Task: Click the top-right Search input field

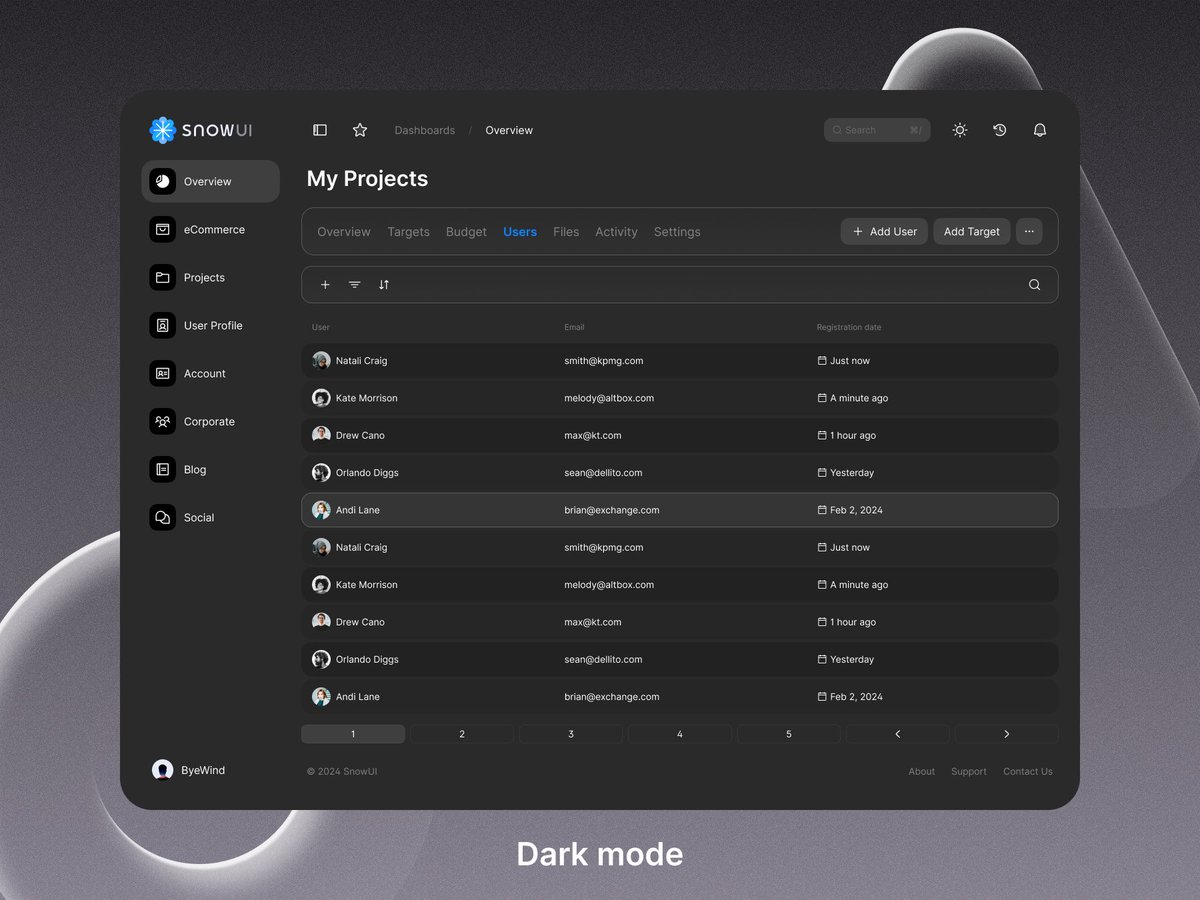Action: pyautogui.click(x=876, y=129)
